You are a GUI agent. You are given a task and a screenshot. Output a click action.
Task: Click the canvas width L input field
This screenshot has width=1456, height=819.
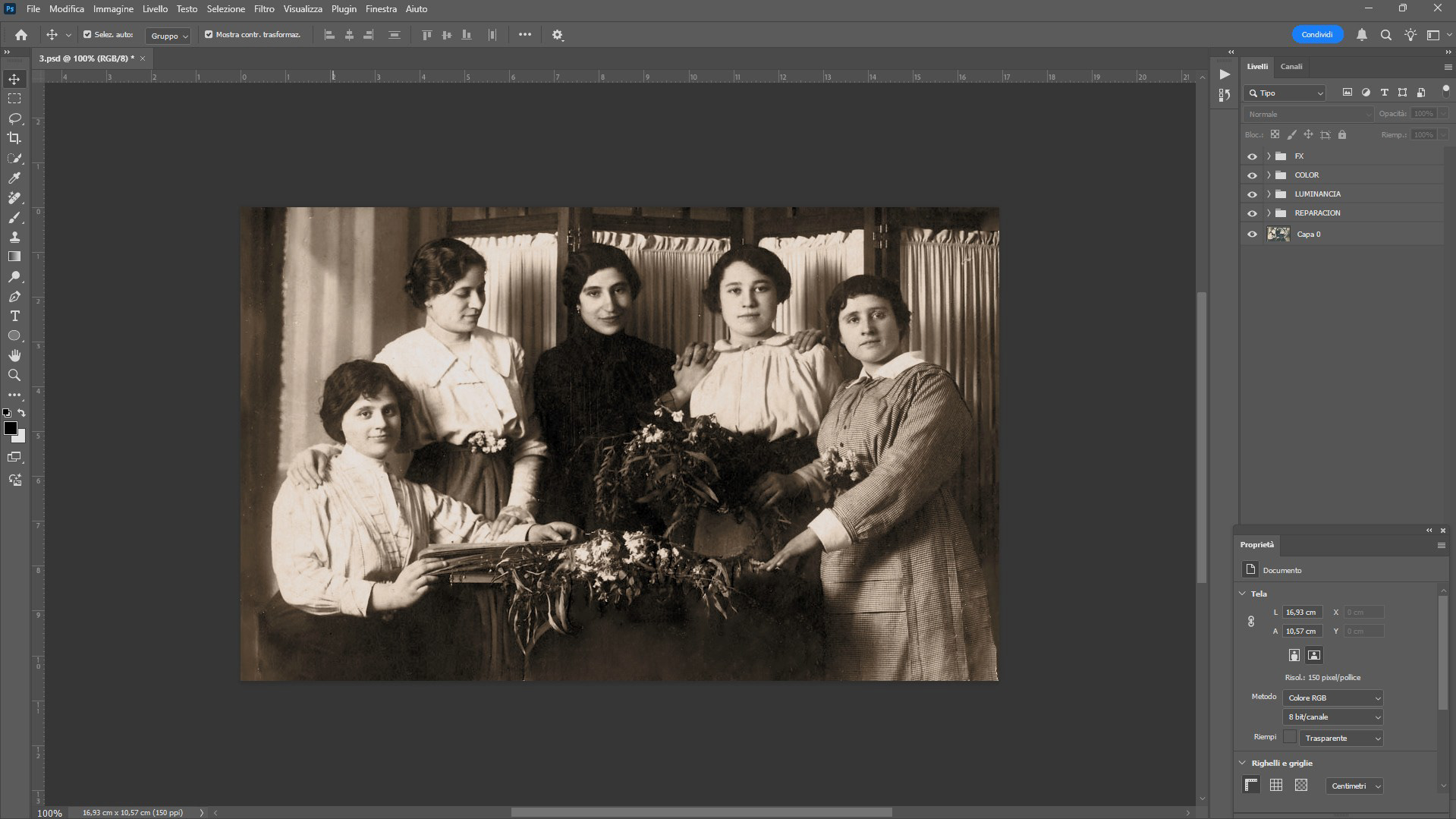1303,612
